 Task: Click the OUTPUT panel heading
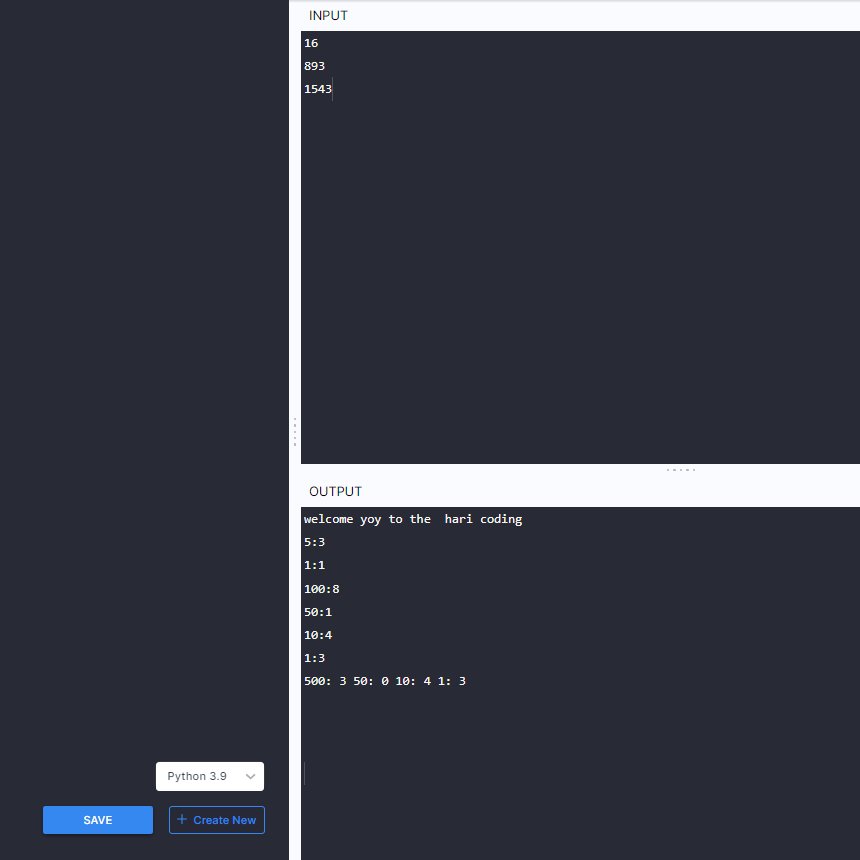tap(335, 491)
